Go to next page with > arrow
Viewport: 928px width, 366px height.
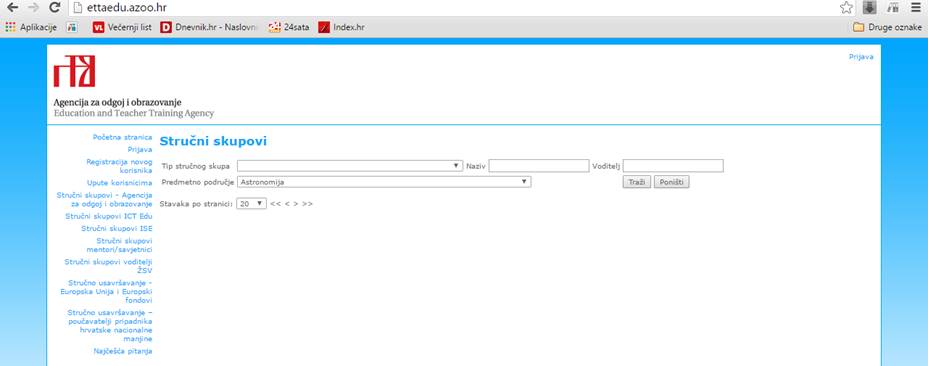pos(295,204)
